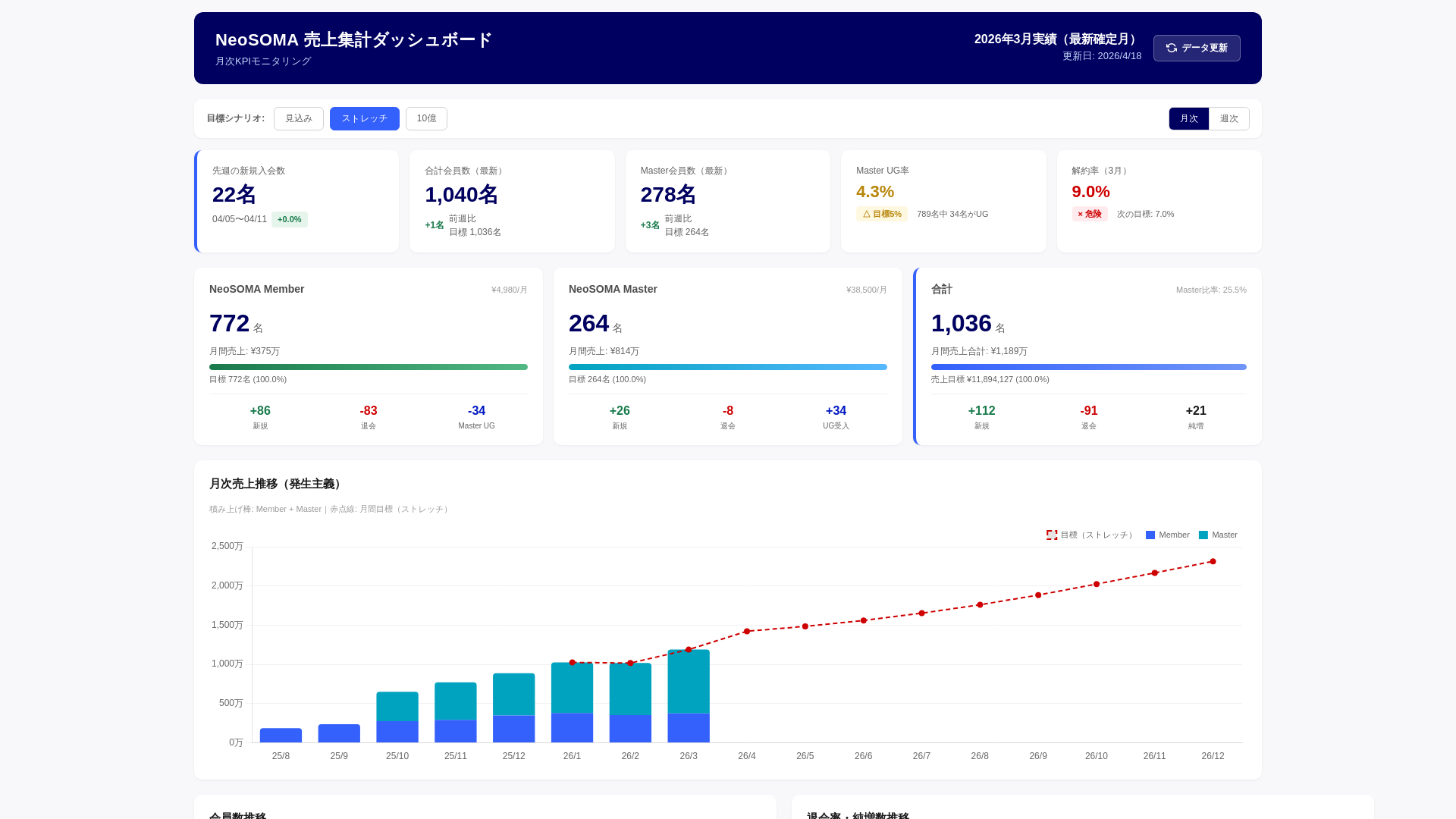Image resolution: width=1456 pixels, height=819 pixels.
Task: Click the total +112 新規 figure
Action: 981,416
